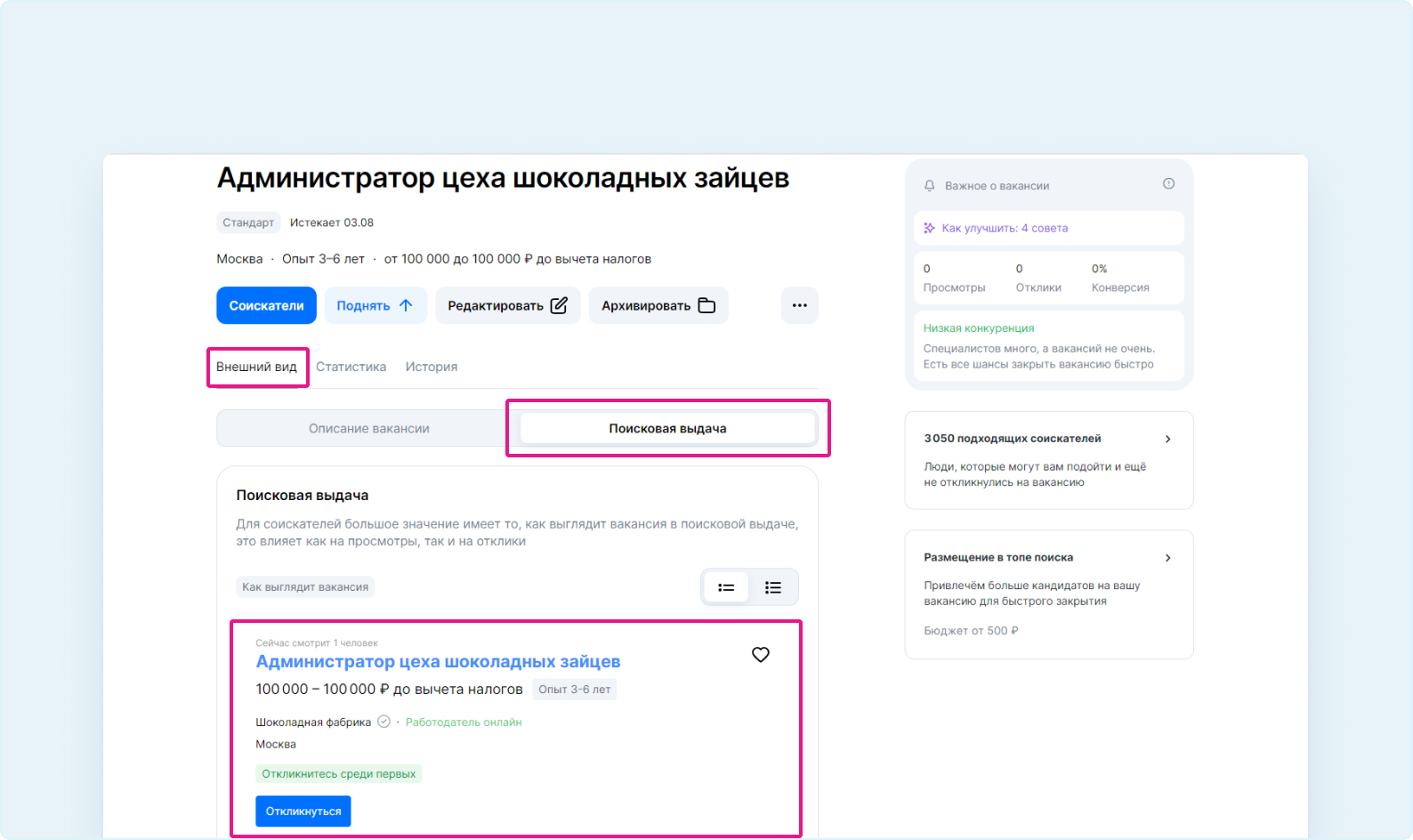Switch to compact list view icon
Screen dimensions: 1413x840
tap(726, 587)
